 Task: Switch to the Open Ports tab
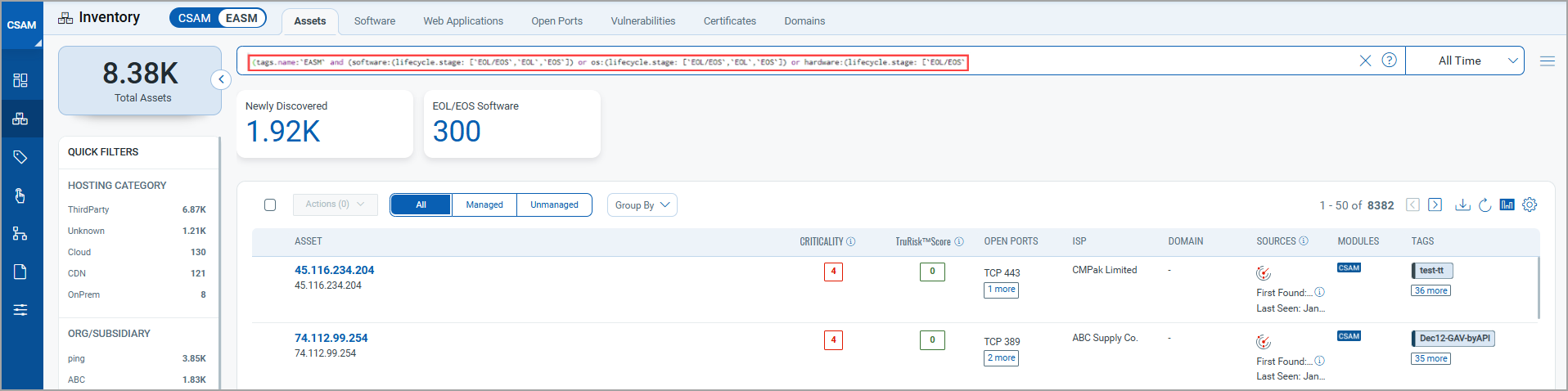click(557, 21)
